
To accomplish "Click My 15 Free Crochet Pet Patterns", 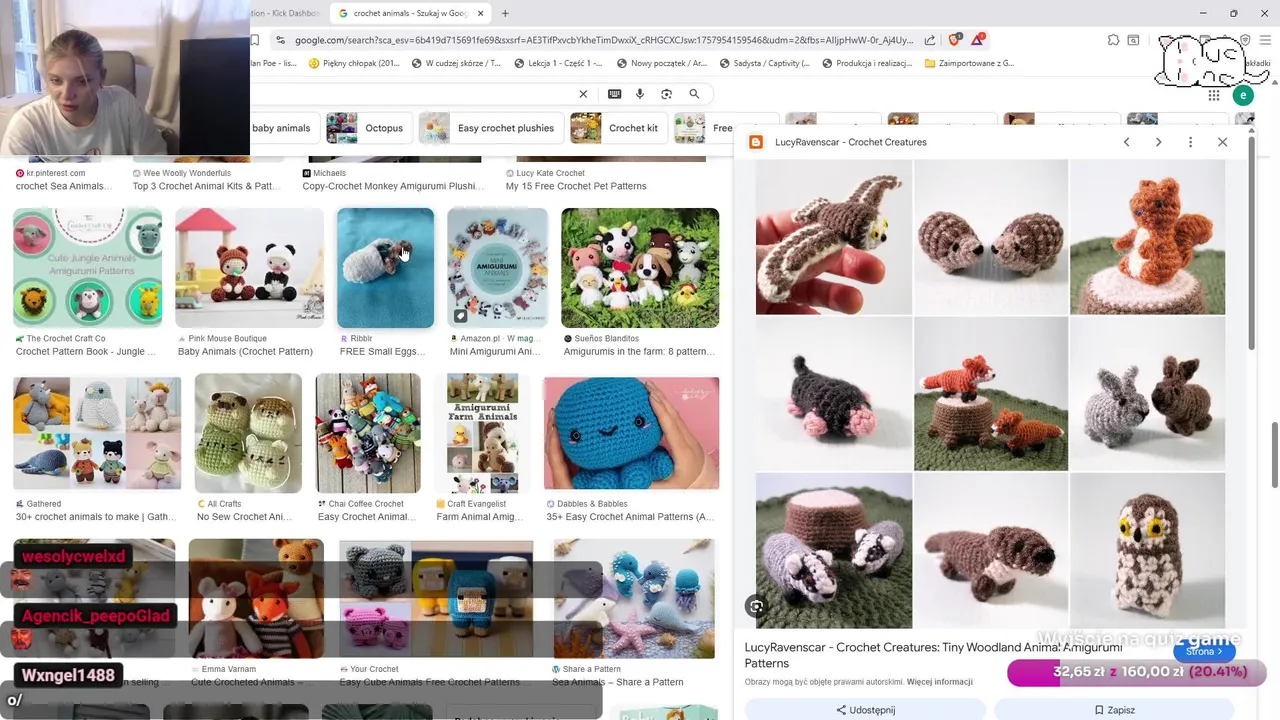I will [576, 186].
